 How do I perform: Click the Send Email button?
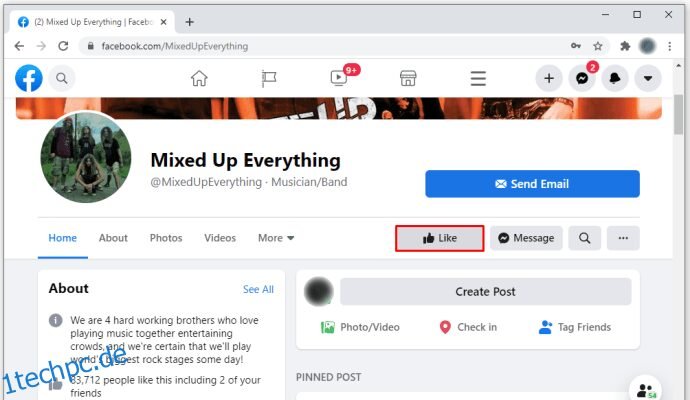[x=532, y=184]
